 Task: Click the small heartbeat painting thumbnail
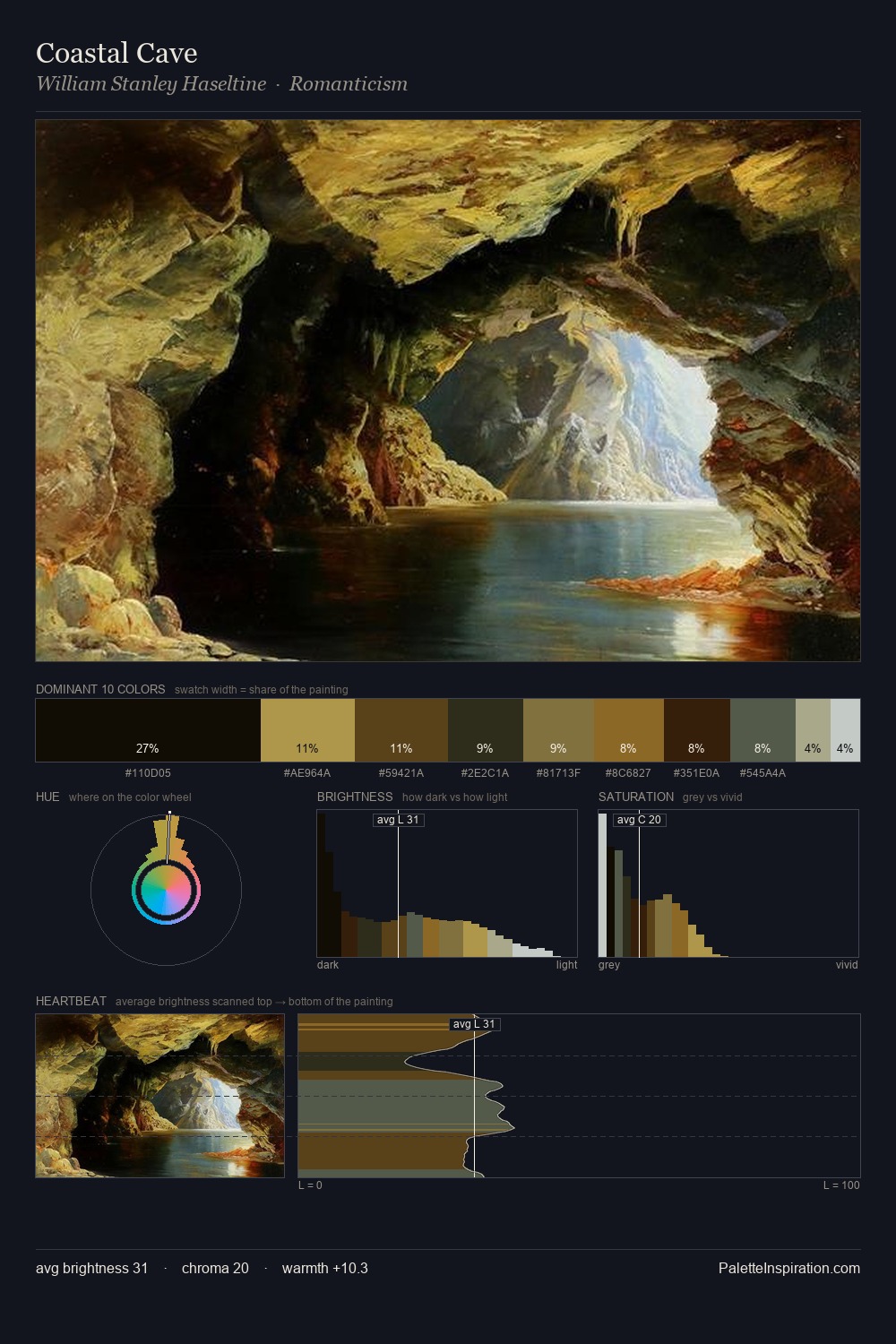pyautogui.click(x=159, y=1096)
